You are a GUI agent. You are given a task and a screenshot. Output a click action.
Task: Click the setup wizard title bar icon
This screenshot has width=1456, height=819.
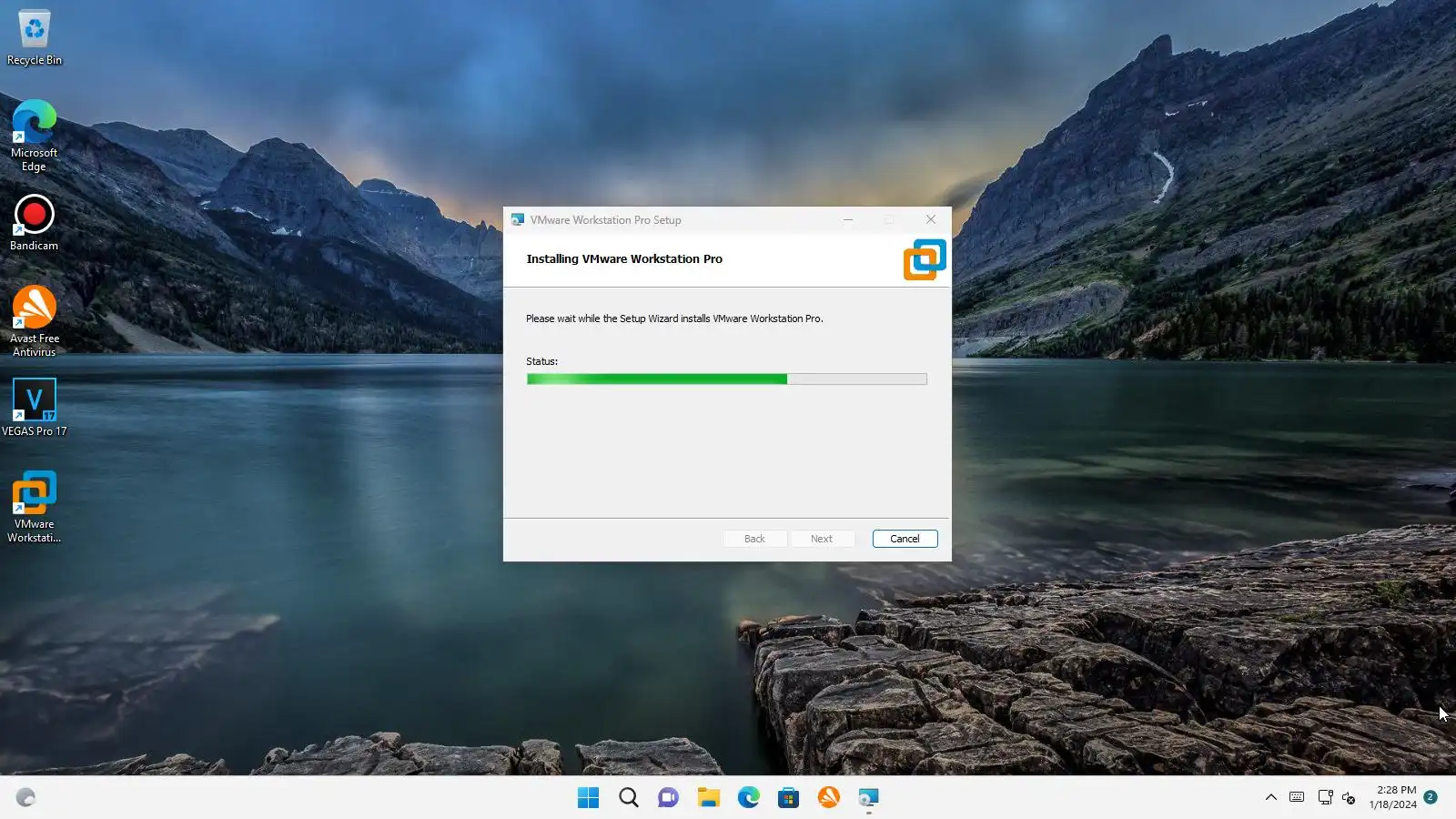518,220
